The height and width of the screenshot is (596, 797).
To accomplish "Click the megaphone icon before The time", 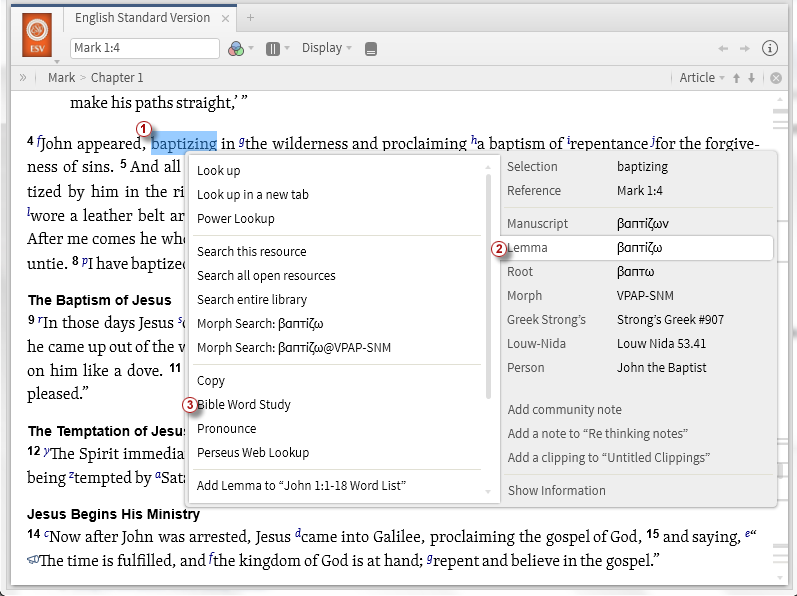I will [33, 560].
